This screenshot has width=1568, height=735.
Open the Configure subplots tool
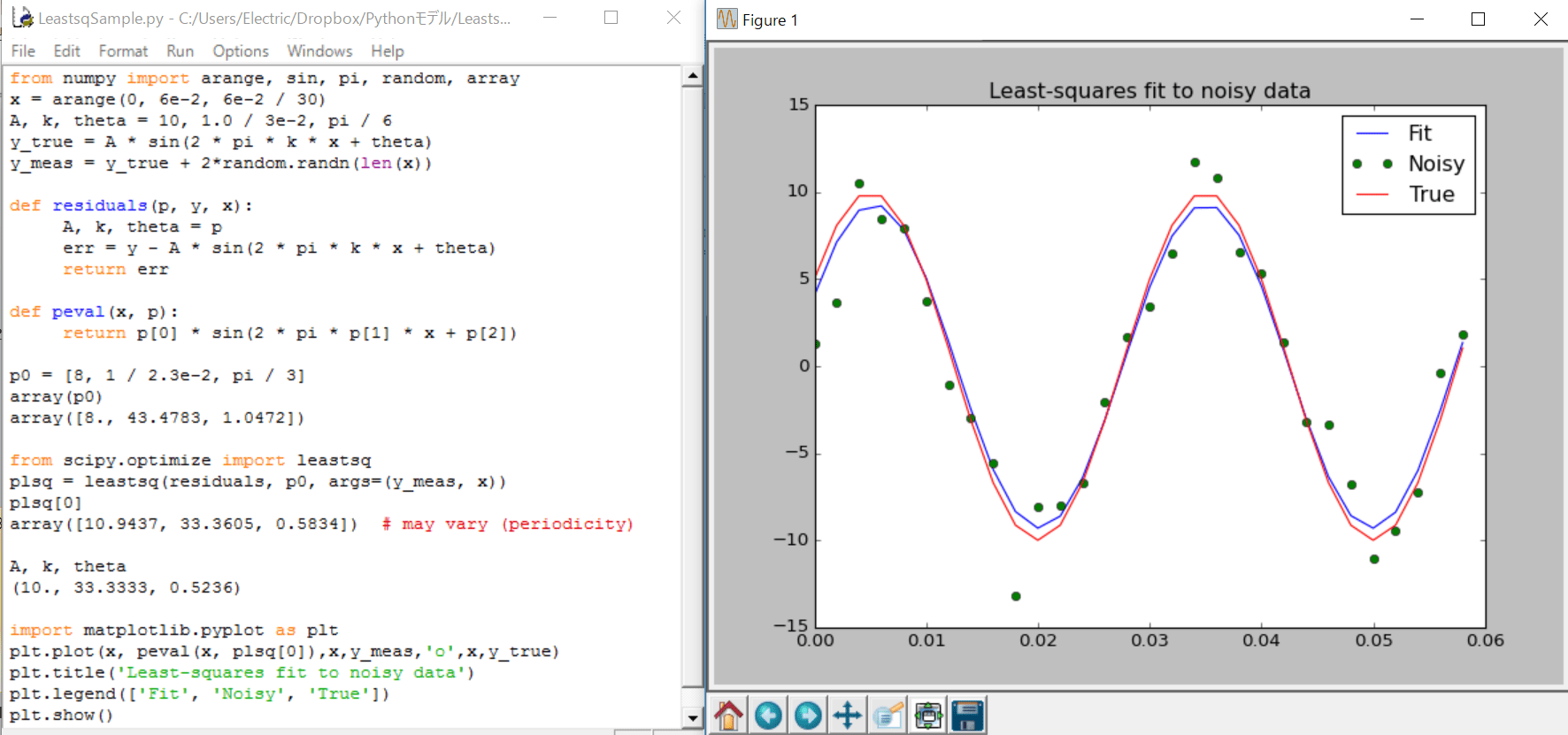pyautogui.click(x=928, y=715)
